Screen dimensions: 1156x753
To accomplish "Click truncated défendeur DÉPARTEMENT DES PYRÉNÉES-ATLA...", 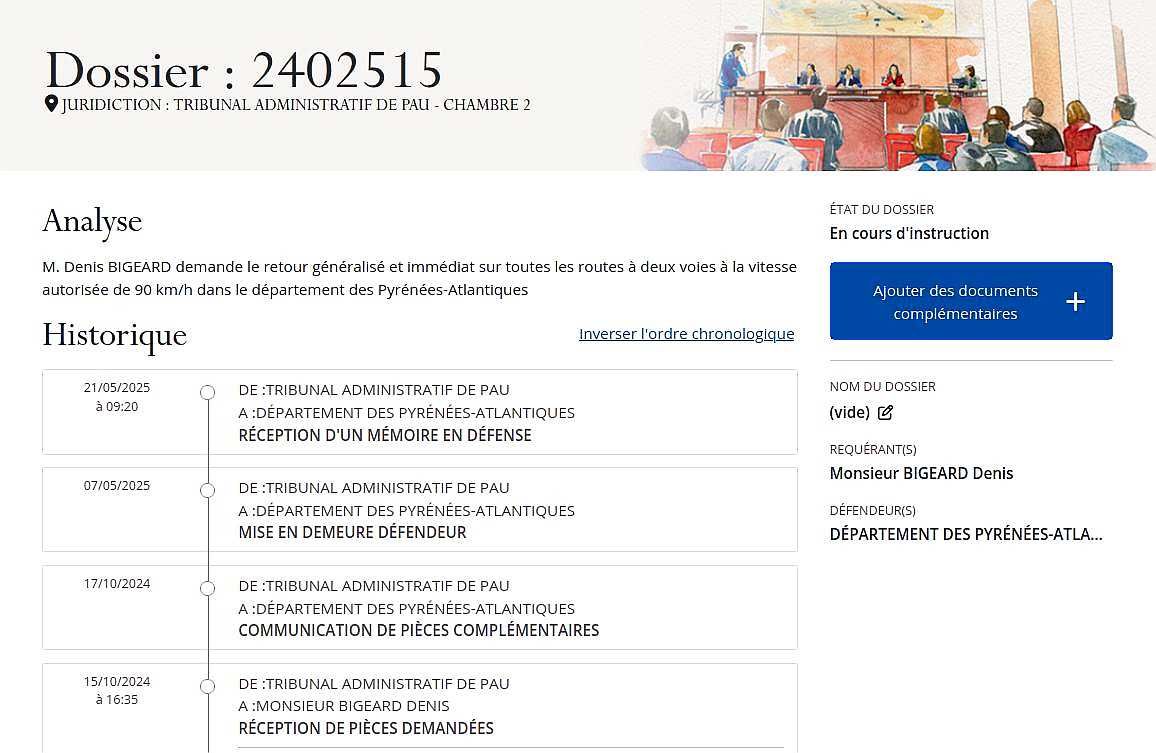I will [966, 535].
